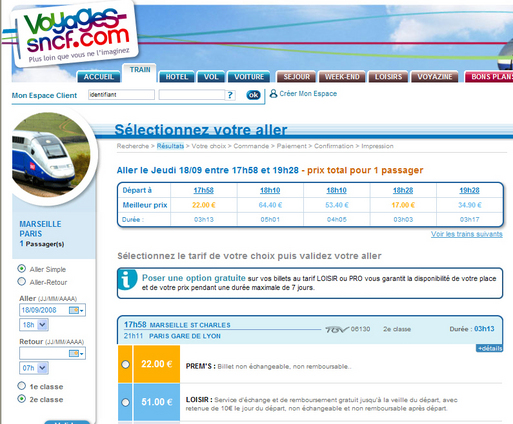Select the 18h28 departure time link
This screenshot has width=513, height=424.
403,190
